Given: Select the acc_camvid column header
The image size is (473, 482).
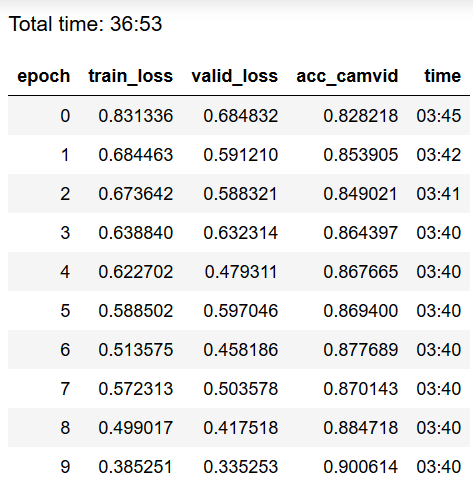Looking at the screenshot, I should pyautogui.click(x=347, y=76).
